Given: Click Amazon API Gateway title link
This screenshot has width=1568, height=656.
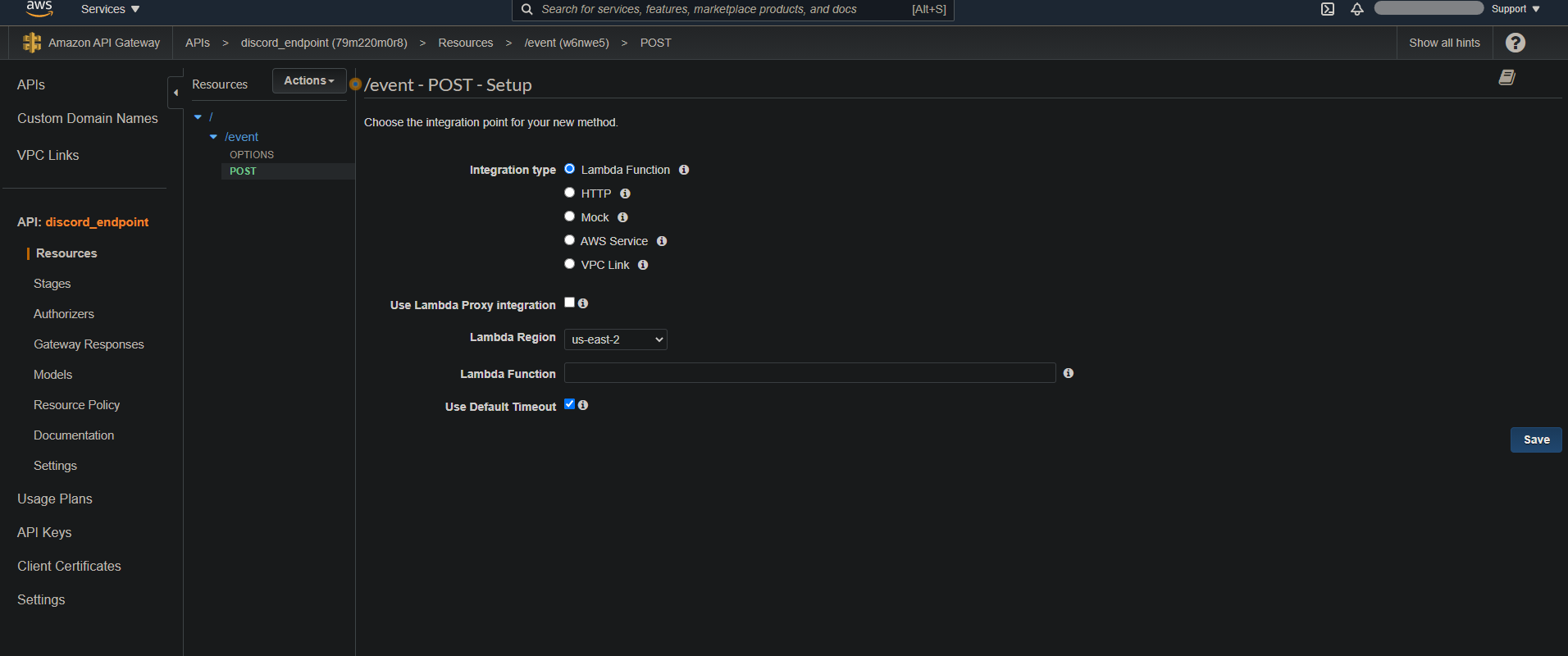Looking at the screenshot, I should 104,43.
